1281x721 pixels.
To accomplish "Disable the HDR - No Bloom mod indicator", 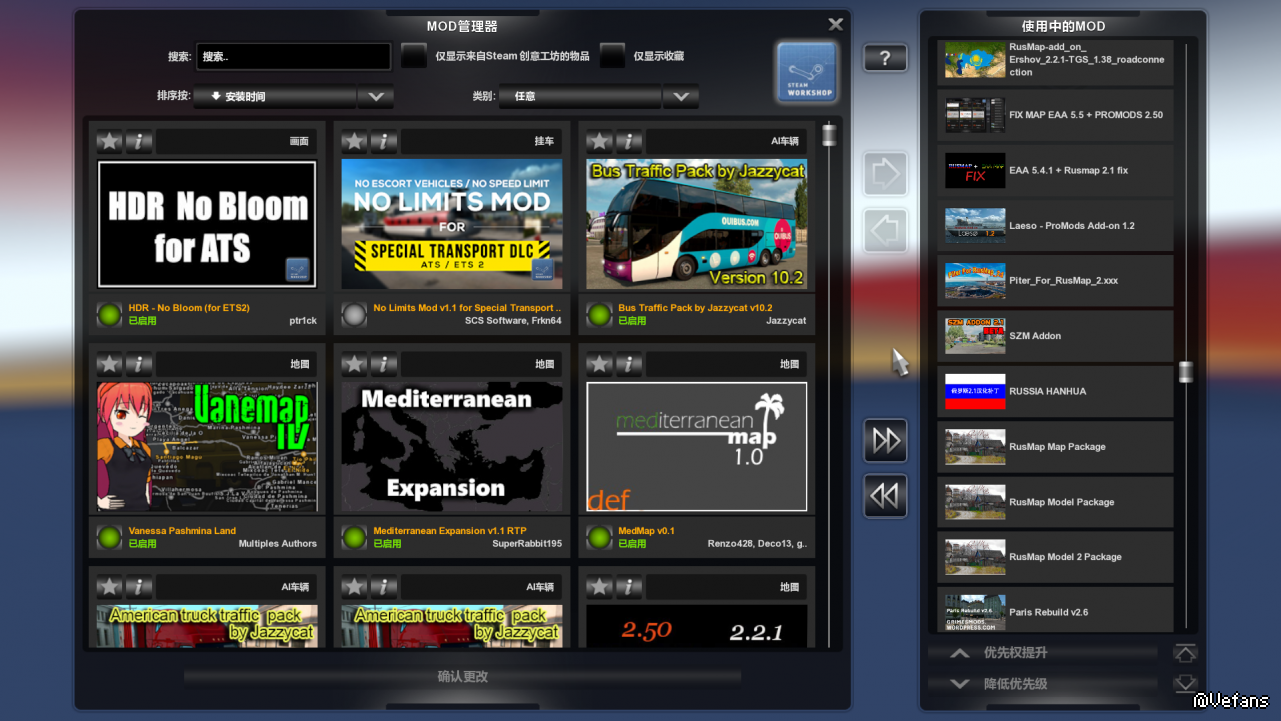I will [109, 314].
